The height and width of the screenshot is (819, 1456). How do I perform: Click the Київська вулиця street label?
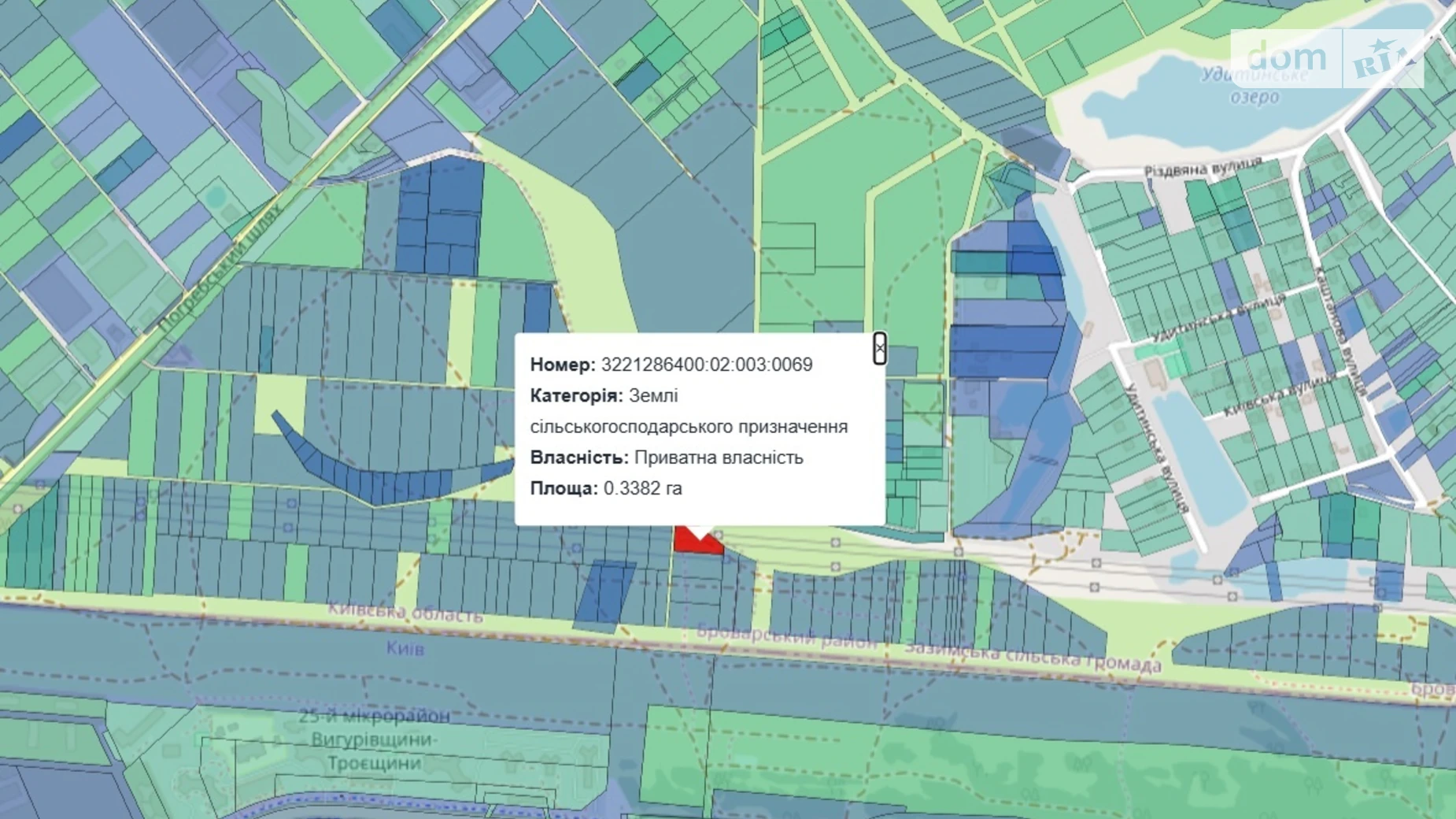coord(1278,396)
